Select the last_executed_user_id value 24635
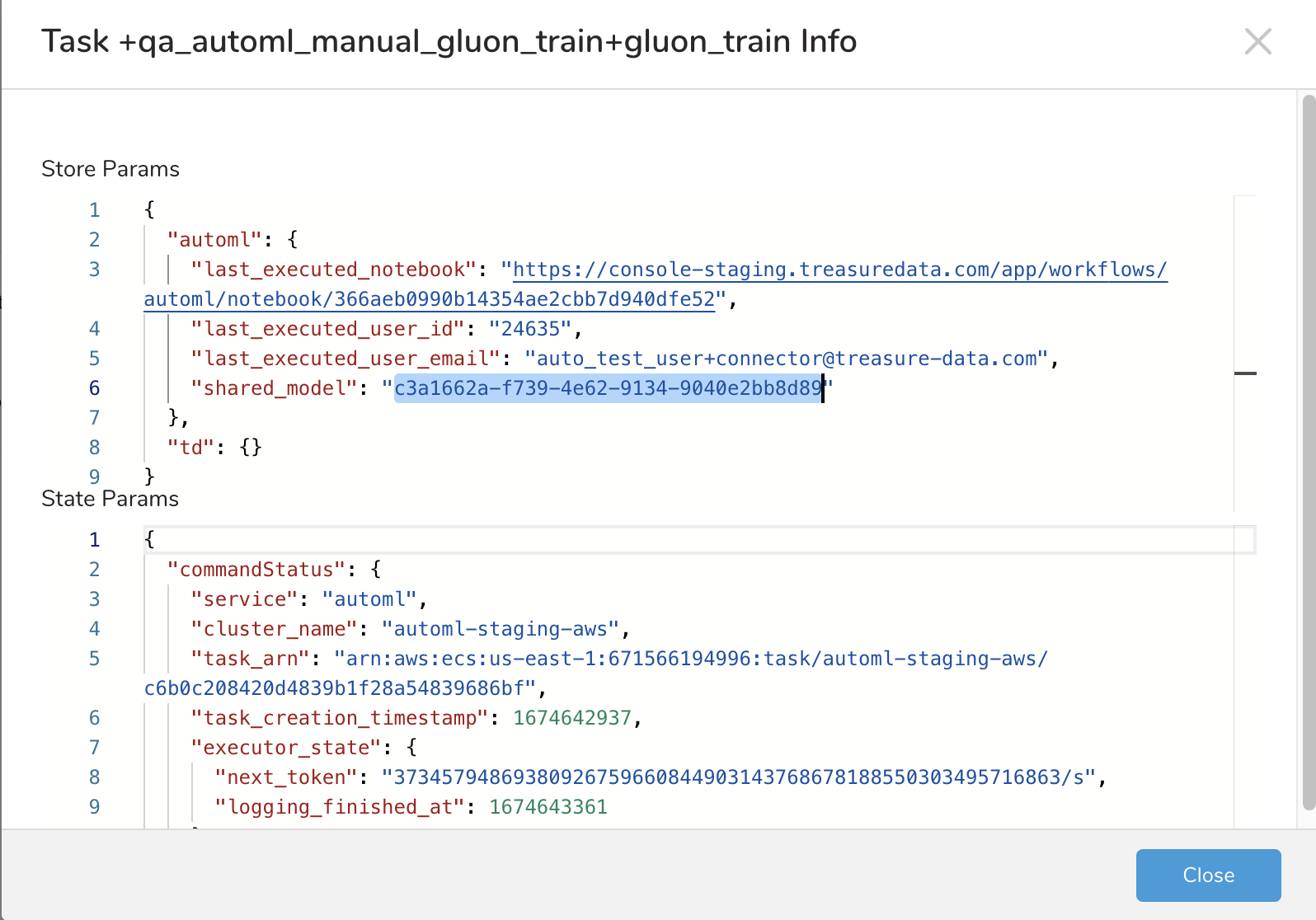 534,328
